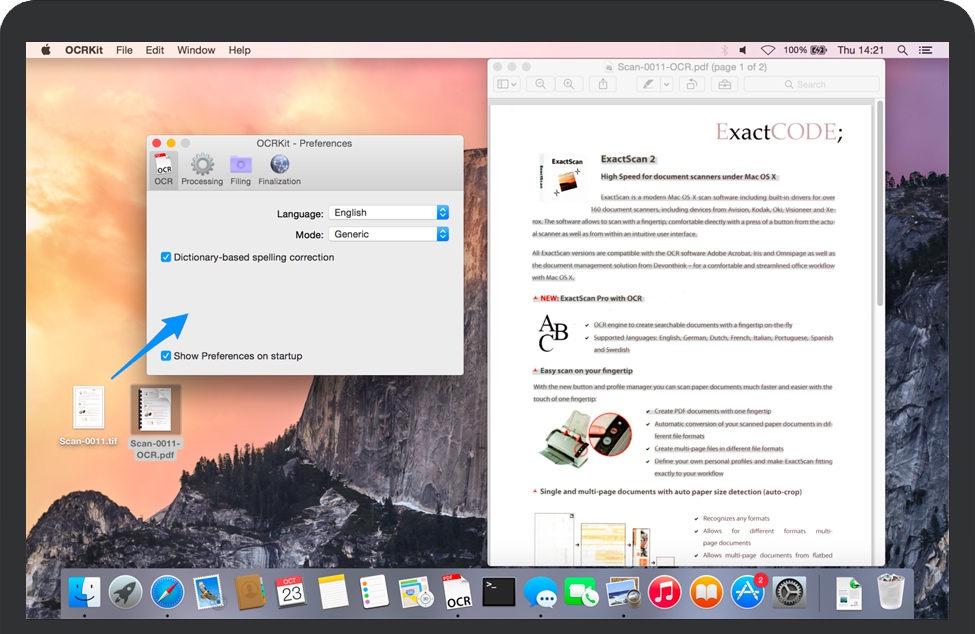The image size is (975, 634).
Task: Open the Finalization preferences tab
Action: (x=279, y=169)
